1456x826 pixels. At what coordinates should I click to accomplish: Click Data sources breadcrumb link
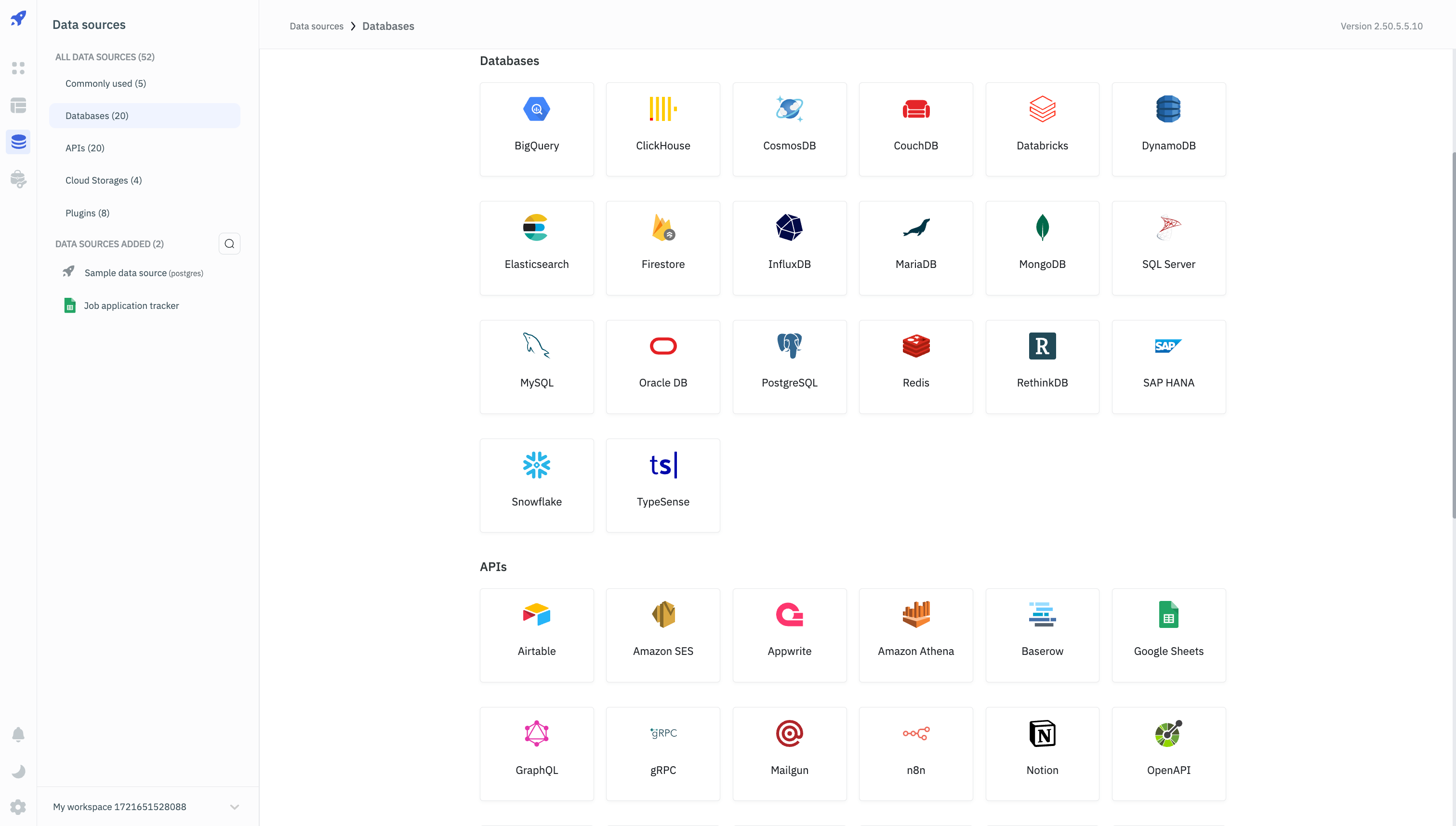tap(317, 26)
